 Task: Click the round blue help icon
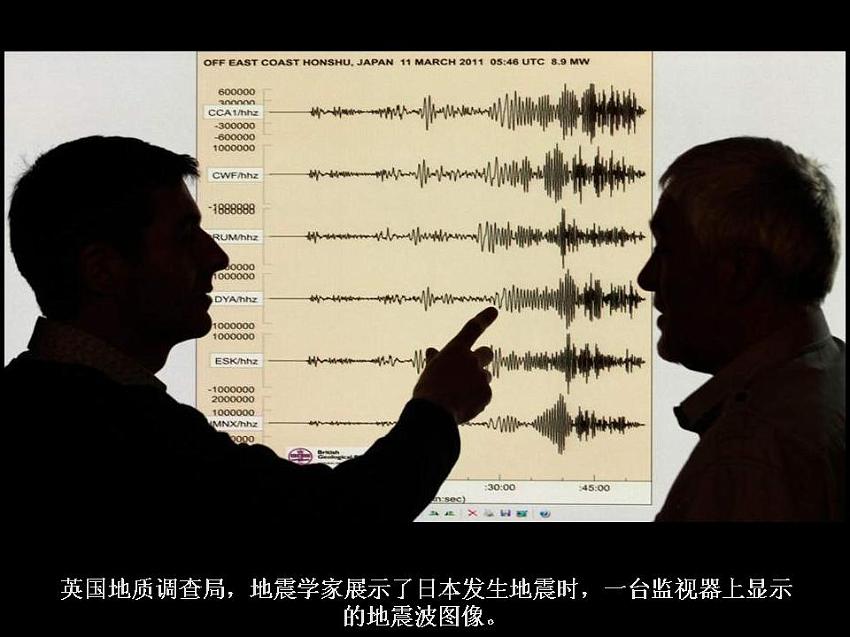(x=545, y=513)
